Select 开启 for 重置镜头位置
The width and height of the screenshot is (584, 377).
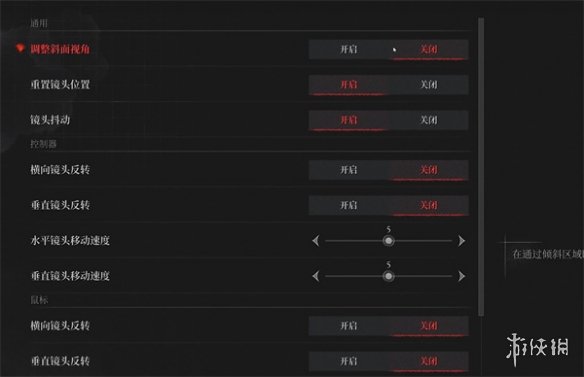click(349, 85)
